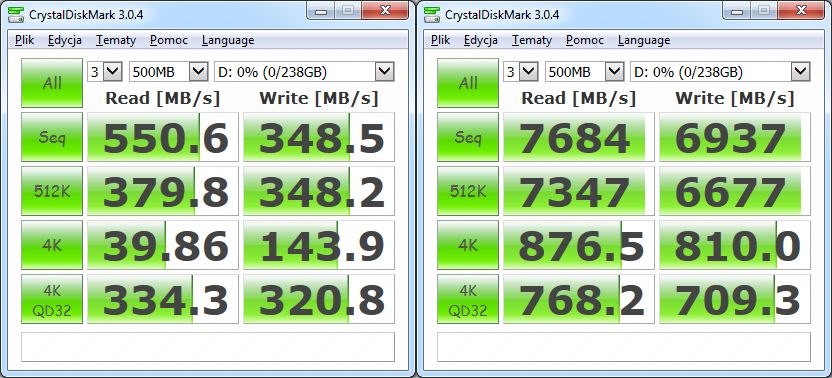Click the 379.8 512K read result
The image size is (832, 378).
[x=163, y=191]
